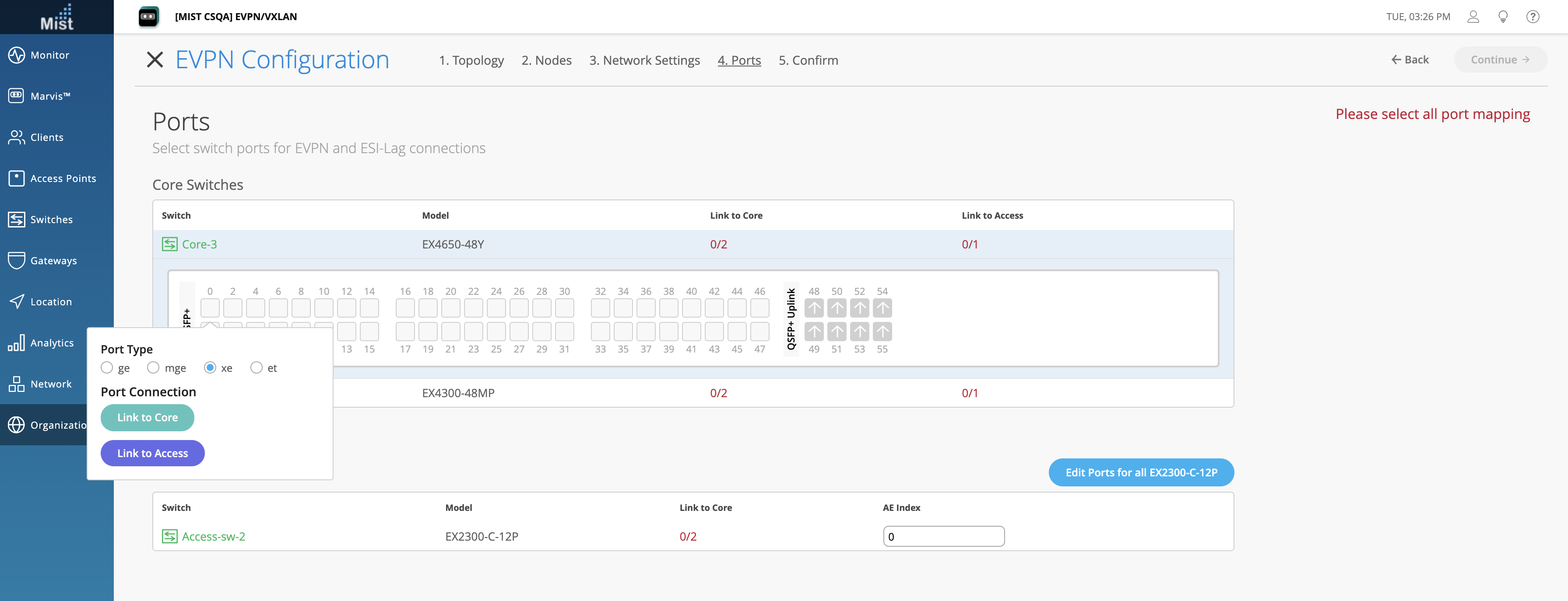The width and height of the screenshot is (1568, 601).
Task: Click the Access Points sidebar icon
Action: (x=17, y=178)
